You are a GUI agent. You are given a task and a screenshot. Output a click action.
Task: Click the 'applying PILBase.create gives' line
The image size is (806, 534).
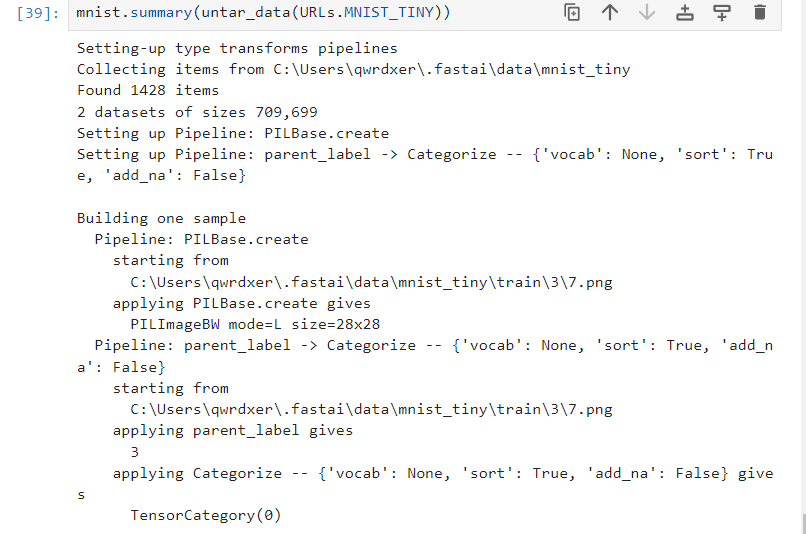tap(241, 303)
